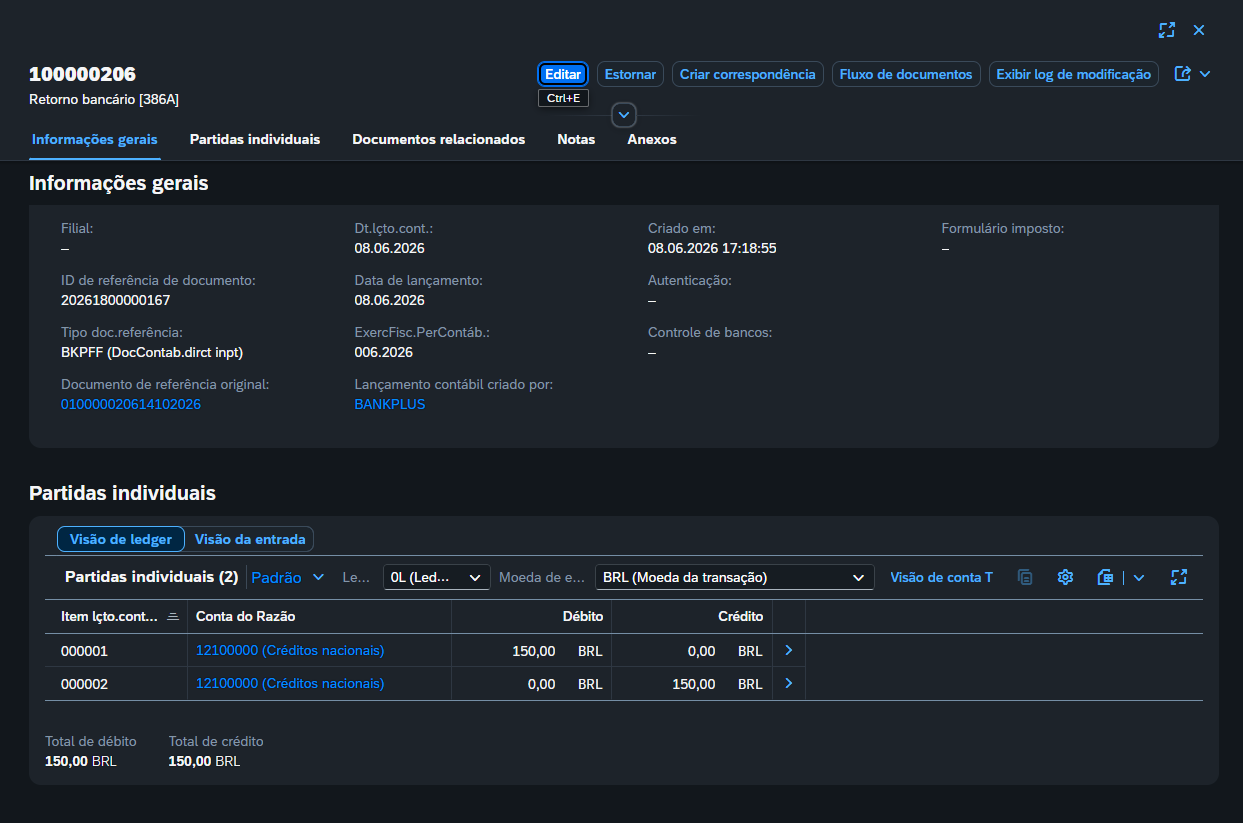The height and width of the screenshot is (823, 1243).
Task: Expand the collapsed header chevron
Action: coord(624,115)
